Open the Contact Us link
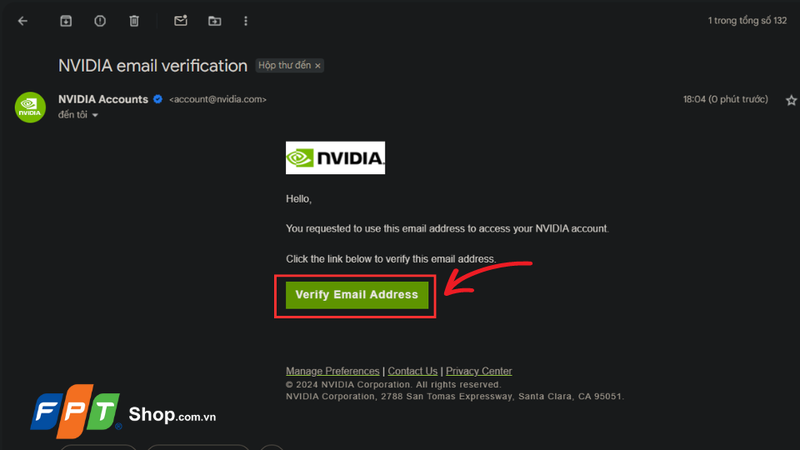This screenshot has height=450, width=800. tap(412, 371)
